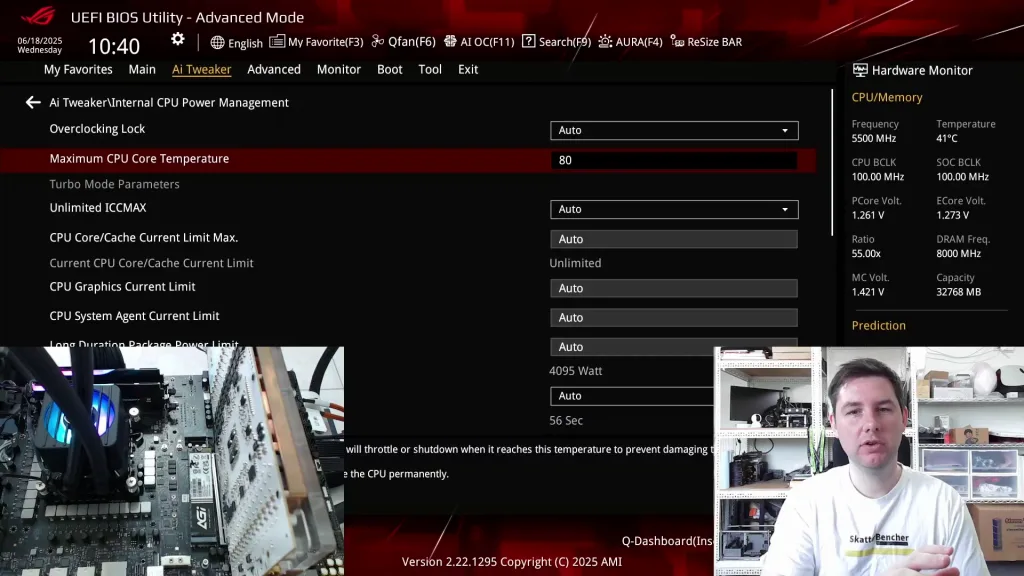Click the Maximum CPU Core Temperature field
The width and height of the screenshot is (1024, 576).
click(674, 160)
